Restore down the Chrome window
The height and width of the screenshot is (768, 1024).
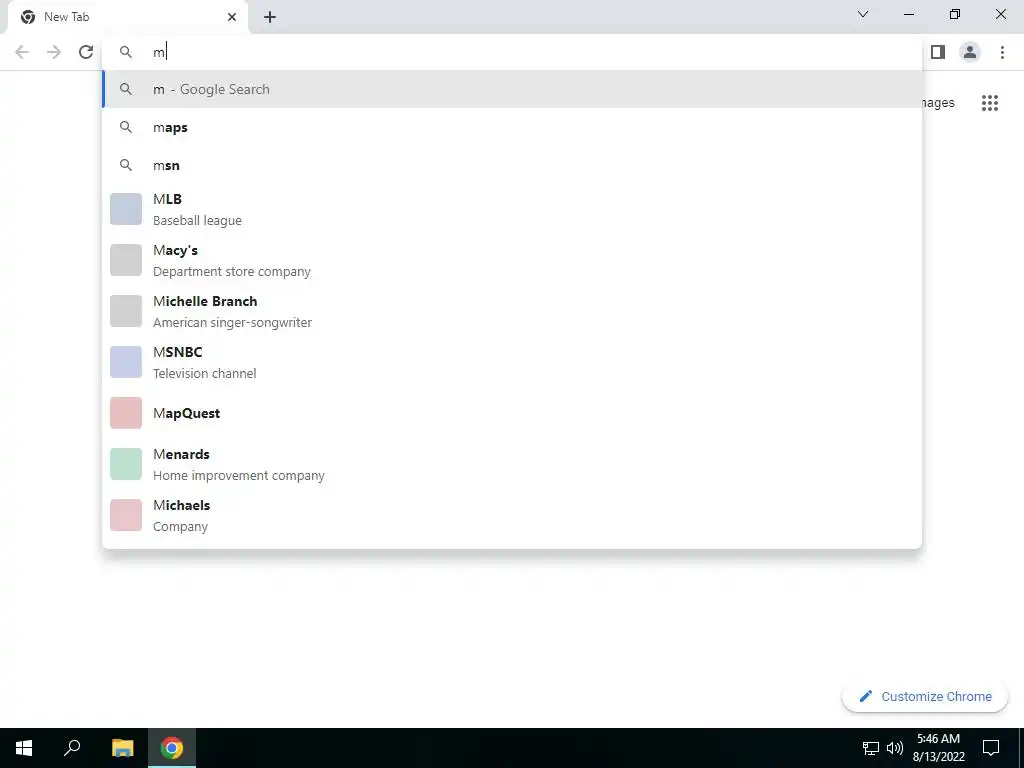955,14
